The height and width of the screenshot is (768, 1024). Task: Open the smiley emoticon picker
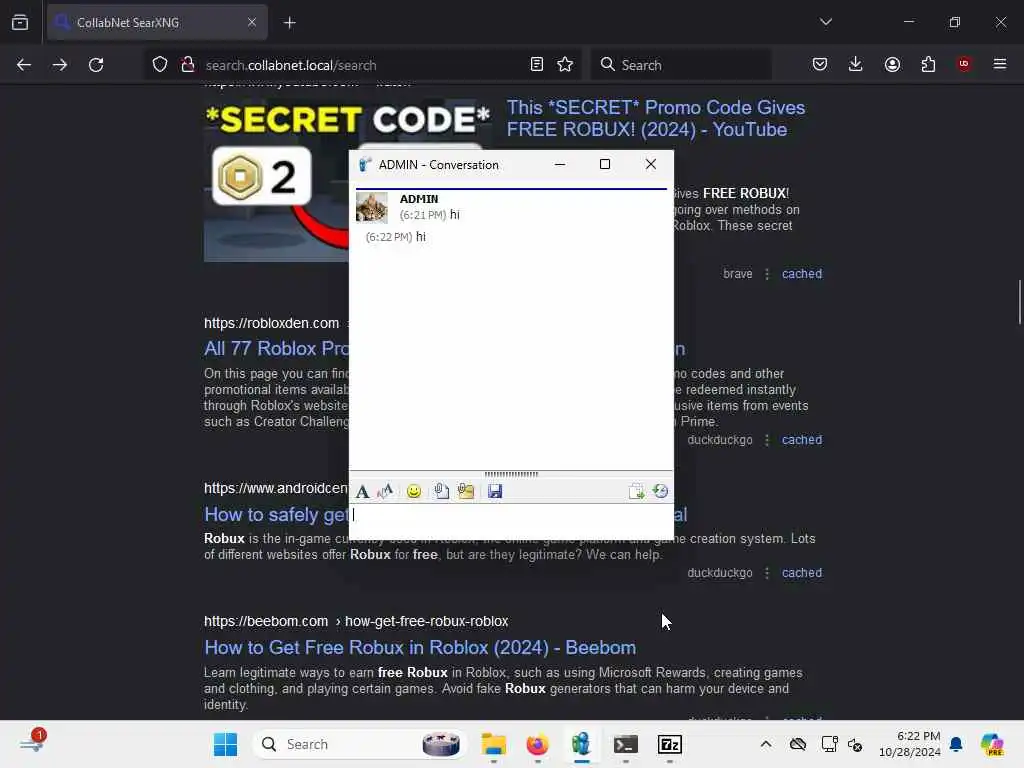[413, 491]
